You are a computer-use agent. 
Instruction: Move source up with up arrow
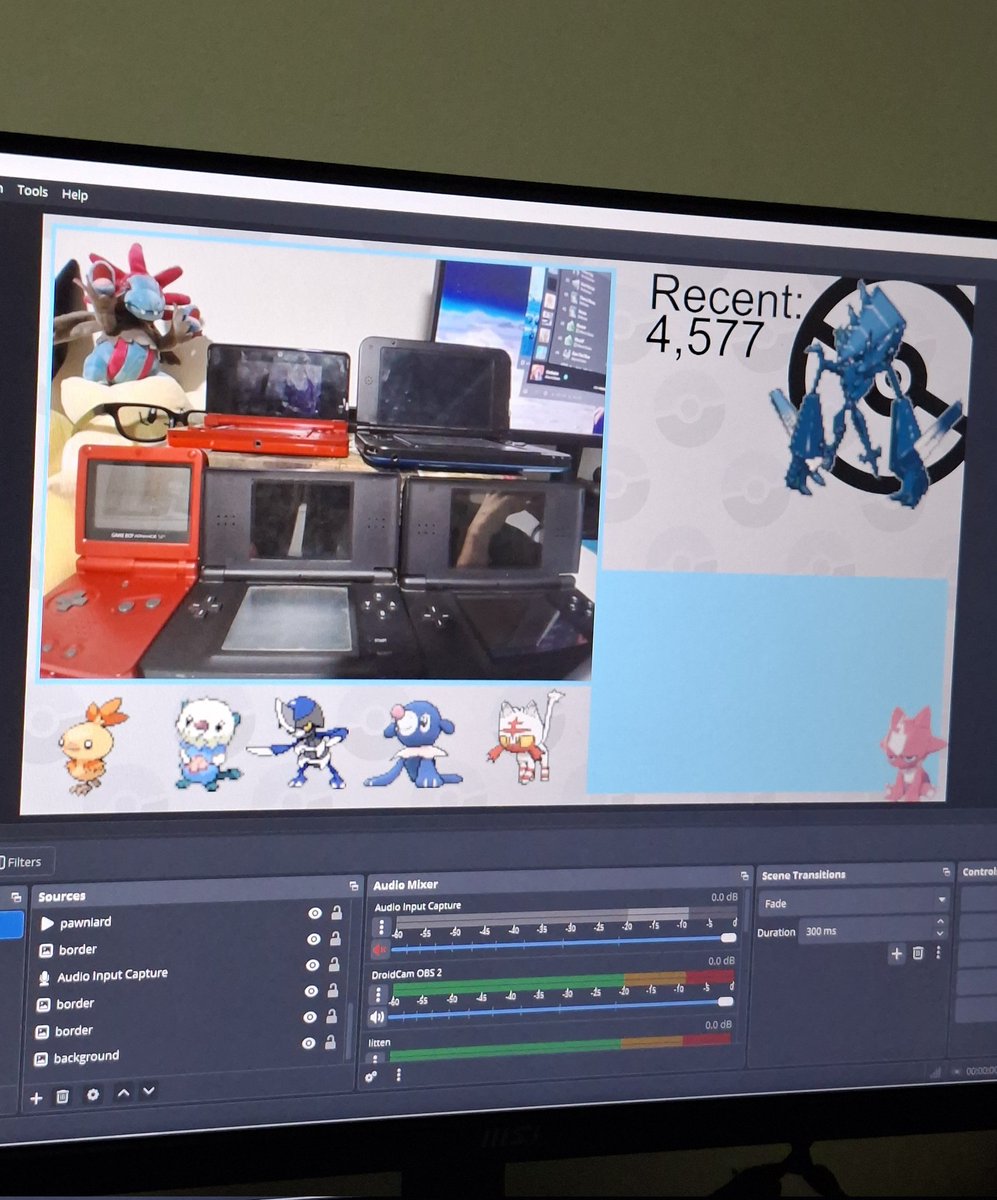pyautogui.click(x=123, y=1093)
